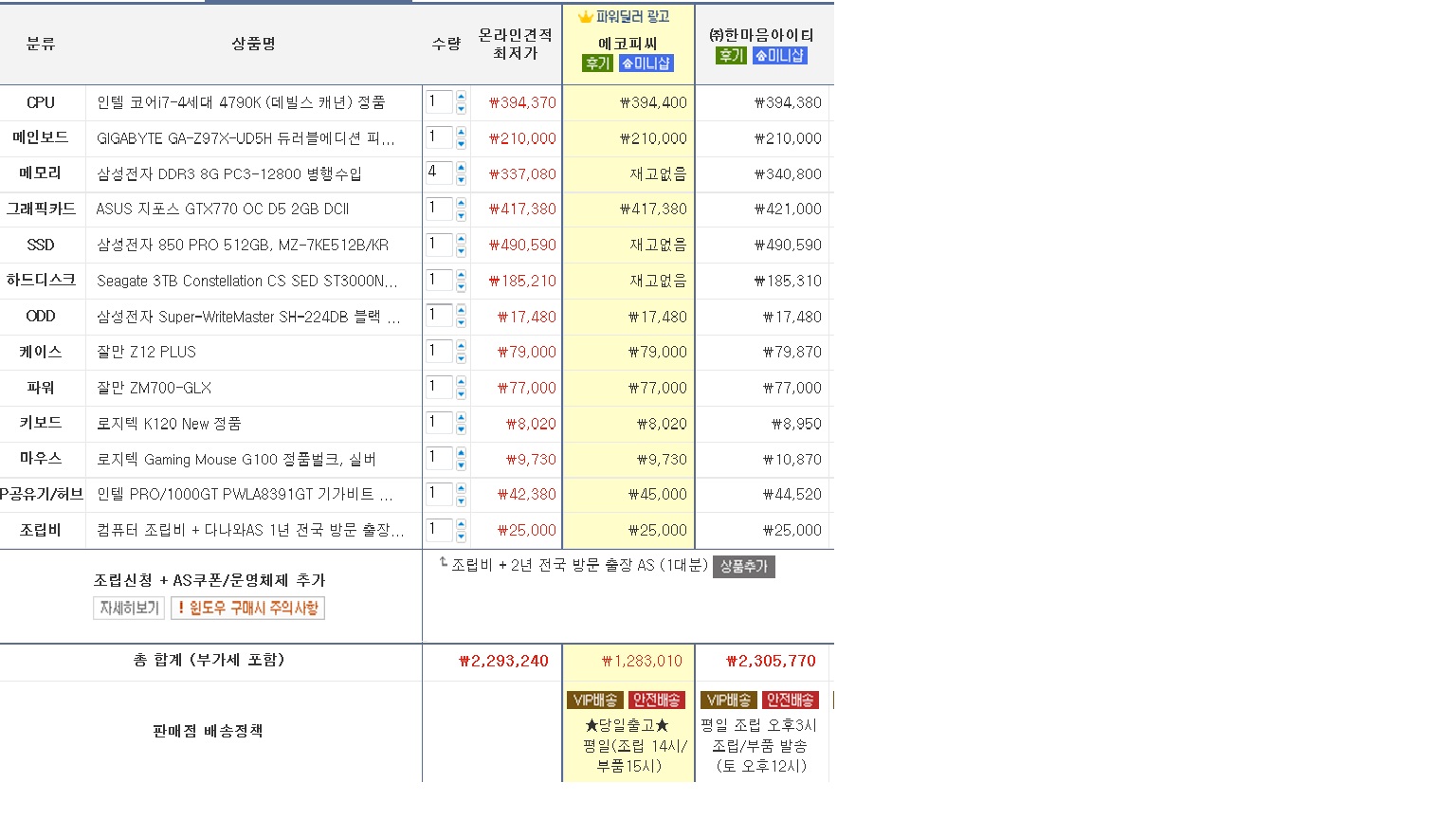Select the 에코피씨 seller column header
This screenshot has height=819, width=1456.
(628, 44)
